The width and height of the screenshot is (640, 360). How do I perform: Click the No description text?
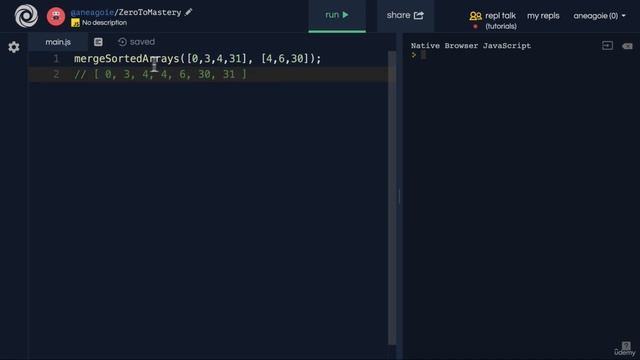click(x=104, y=23)
